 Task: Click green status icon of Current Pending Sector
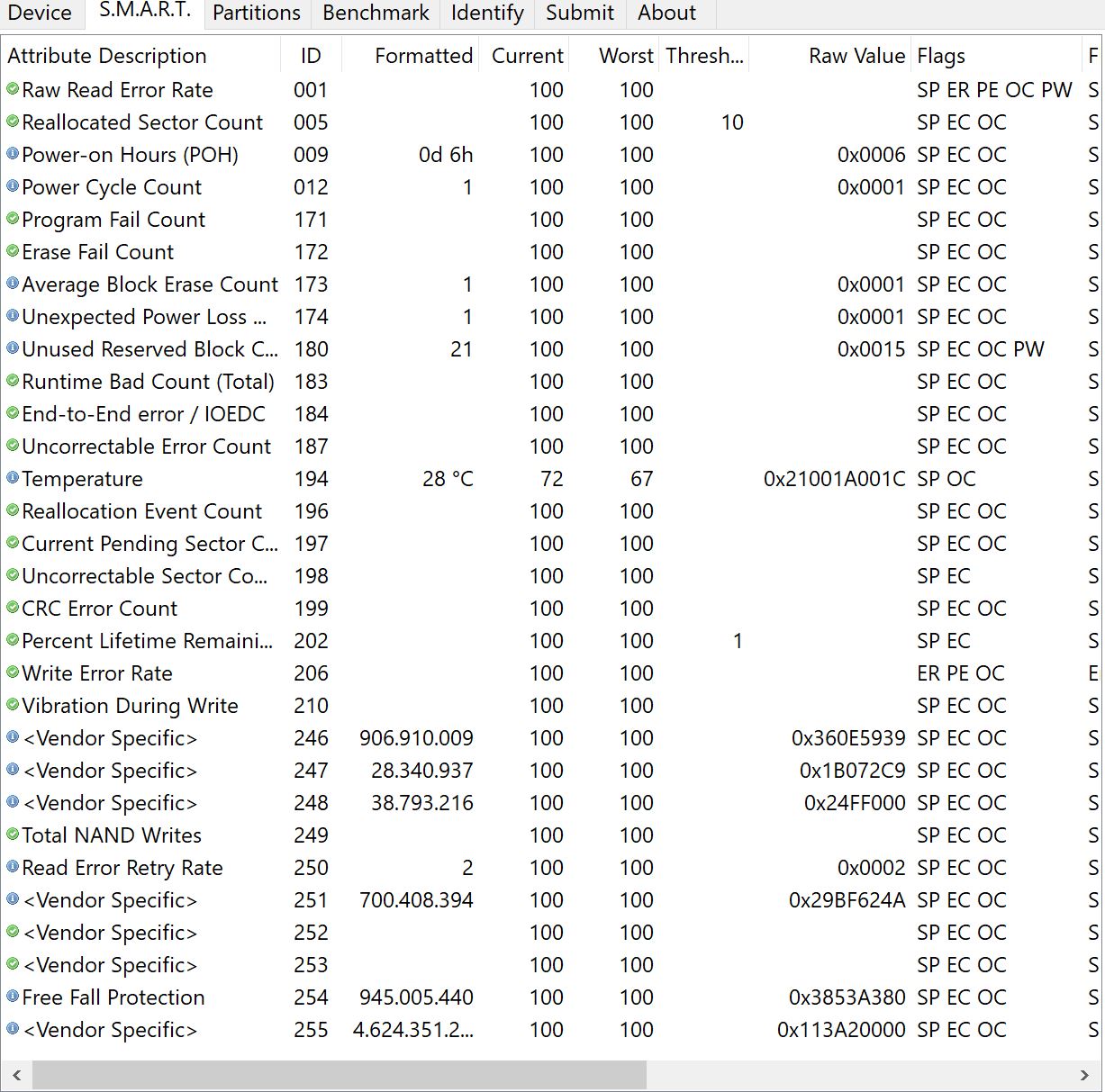[13, 543]
